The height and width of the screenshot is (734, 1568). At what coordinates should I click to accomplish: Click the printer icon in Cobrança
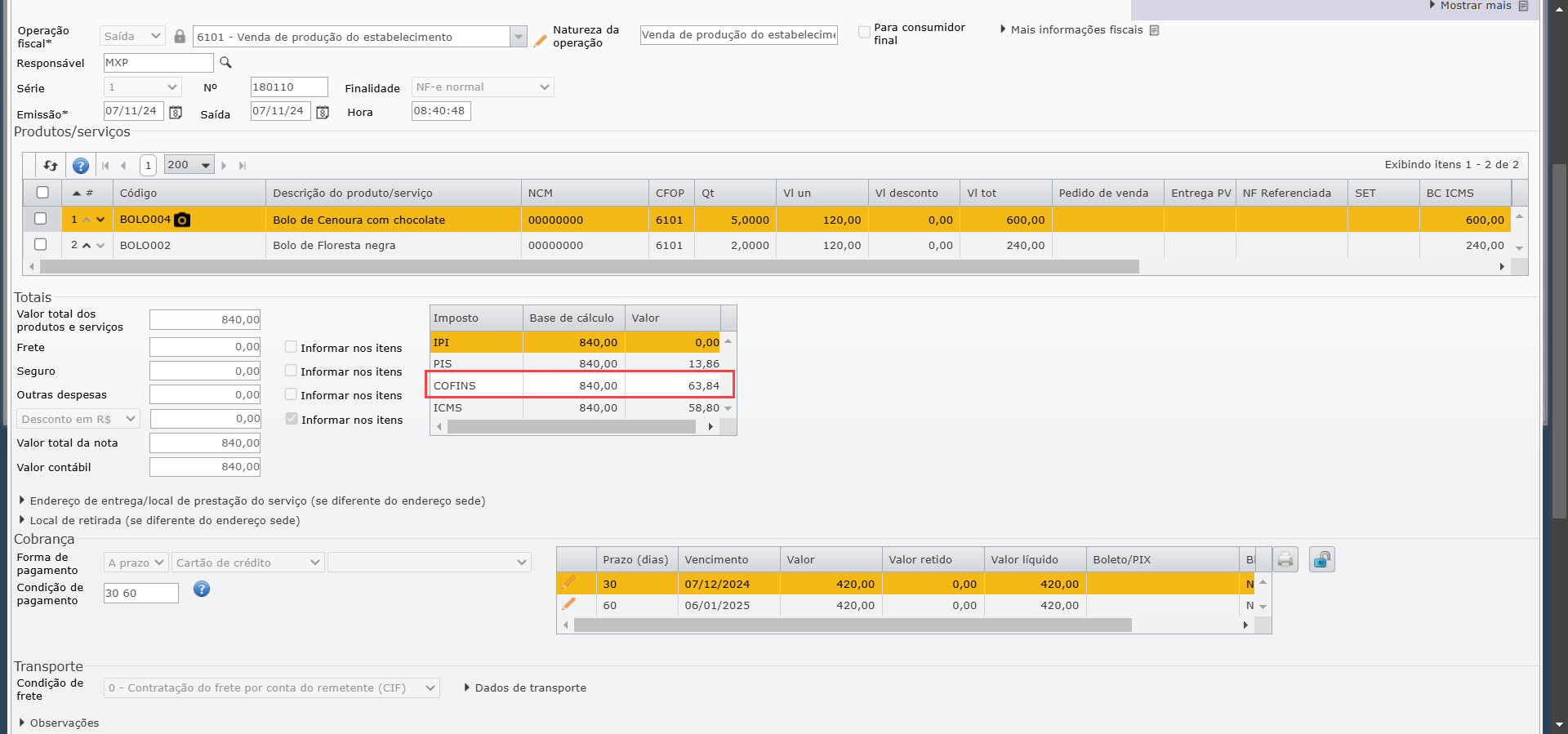click(x=1285, y=560)
